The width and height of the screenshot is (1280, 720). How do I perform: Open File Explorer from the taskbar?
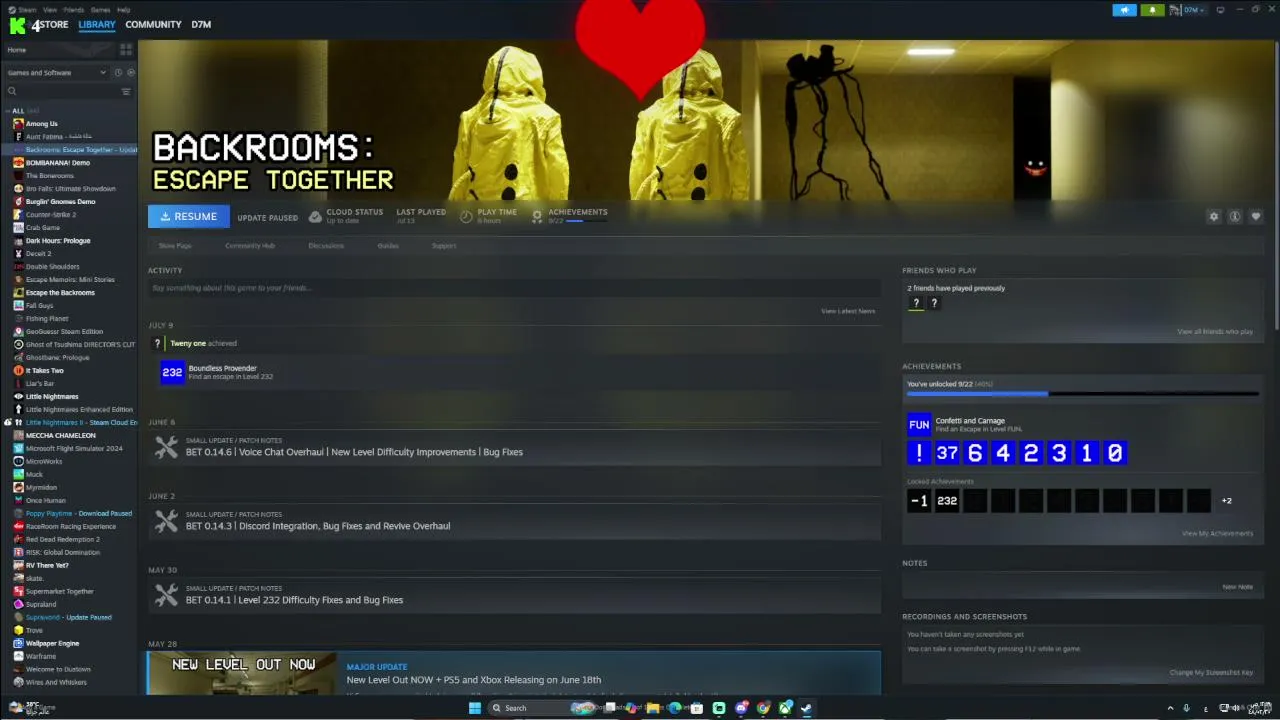click(x=653, y=708)
